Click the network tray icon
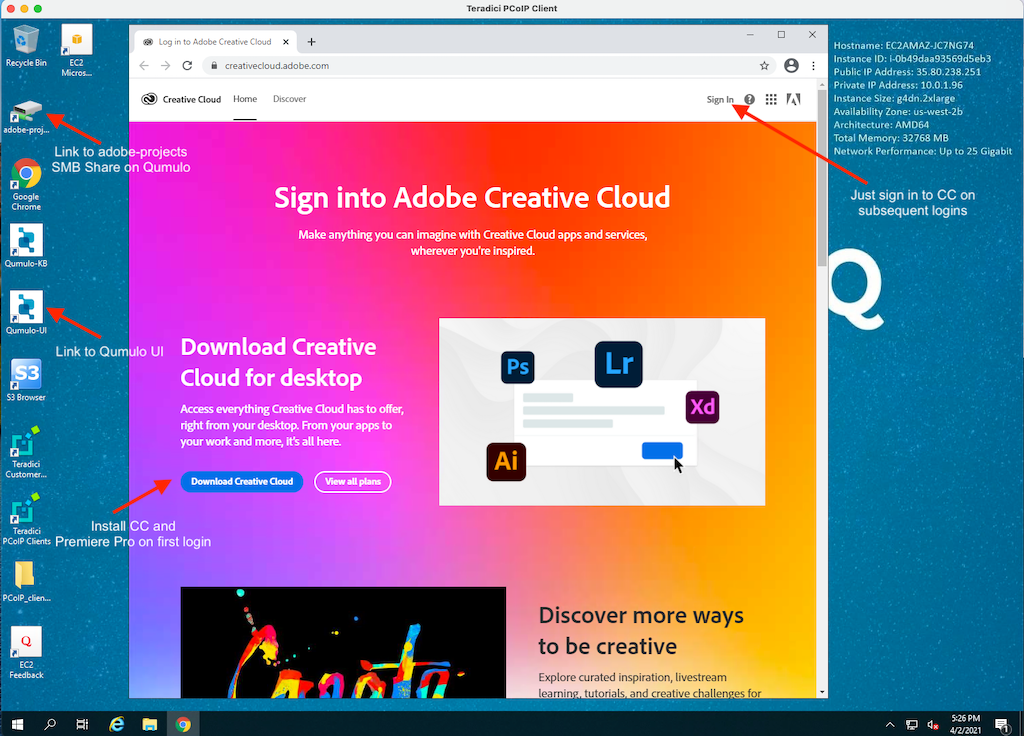 912,724
